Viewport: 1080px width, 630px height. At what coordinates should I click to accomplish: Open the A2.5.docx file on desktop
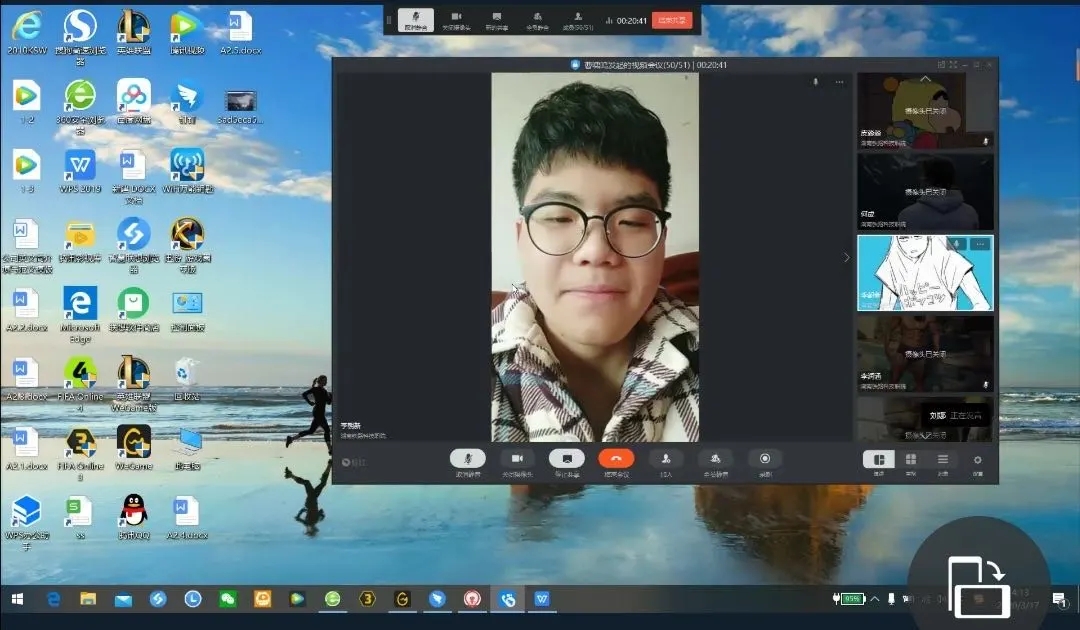click(240, 33)
